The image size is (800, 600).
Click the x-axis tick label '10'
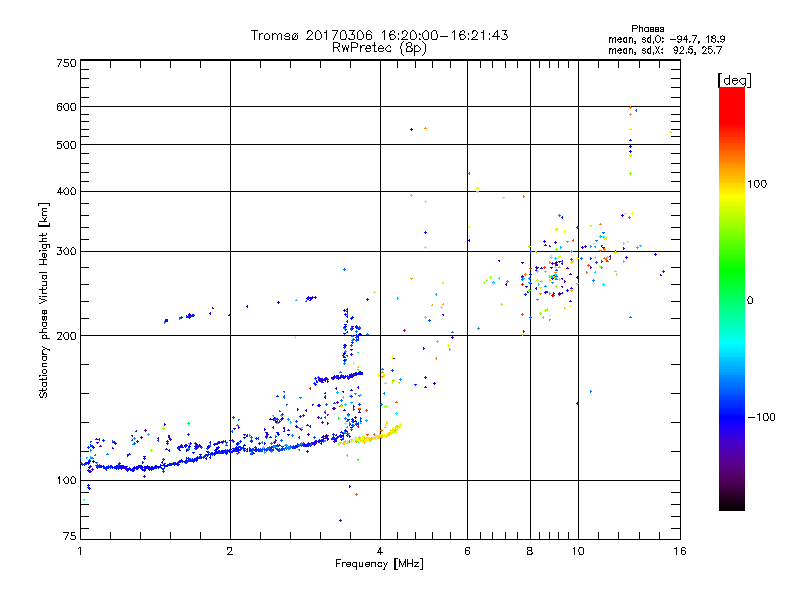pyautogui.click(x=578, y=551)
